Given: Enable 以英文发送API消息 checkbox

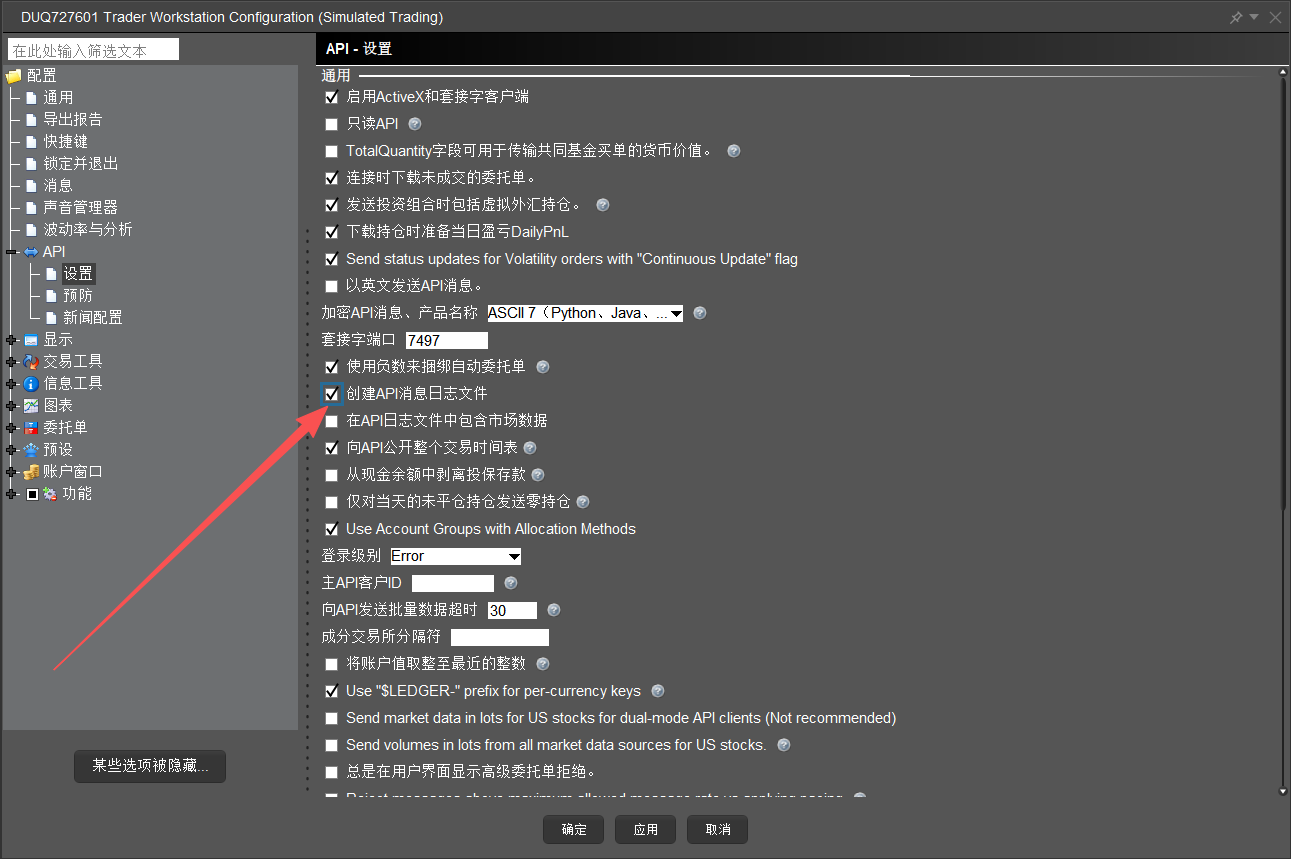Looking at the screenshot, I should 332,287.
